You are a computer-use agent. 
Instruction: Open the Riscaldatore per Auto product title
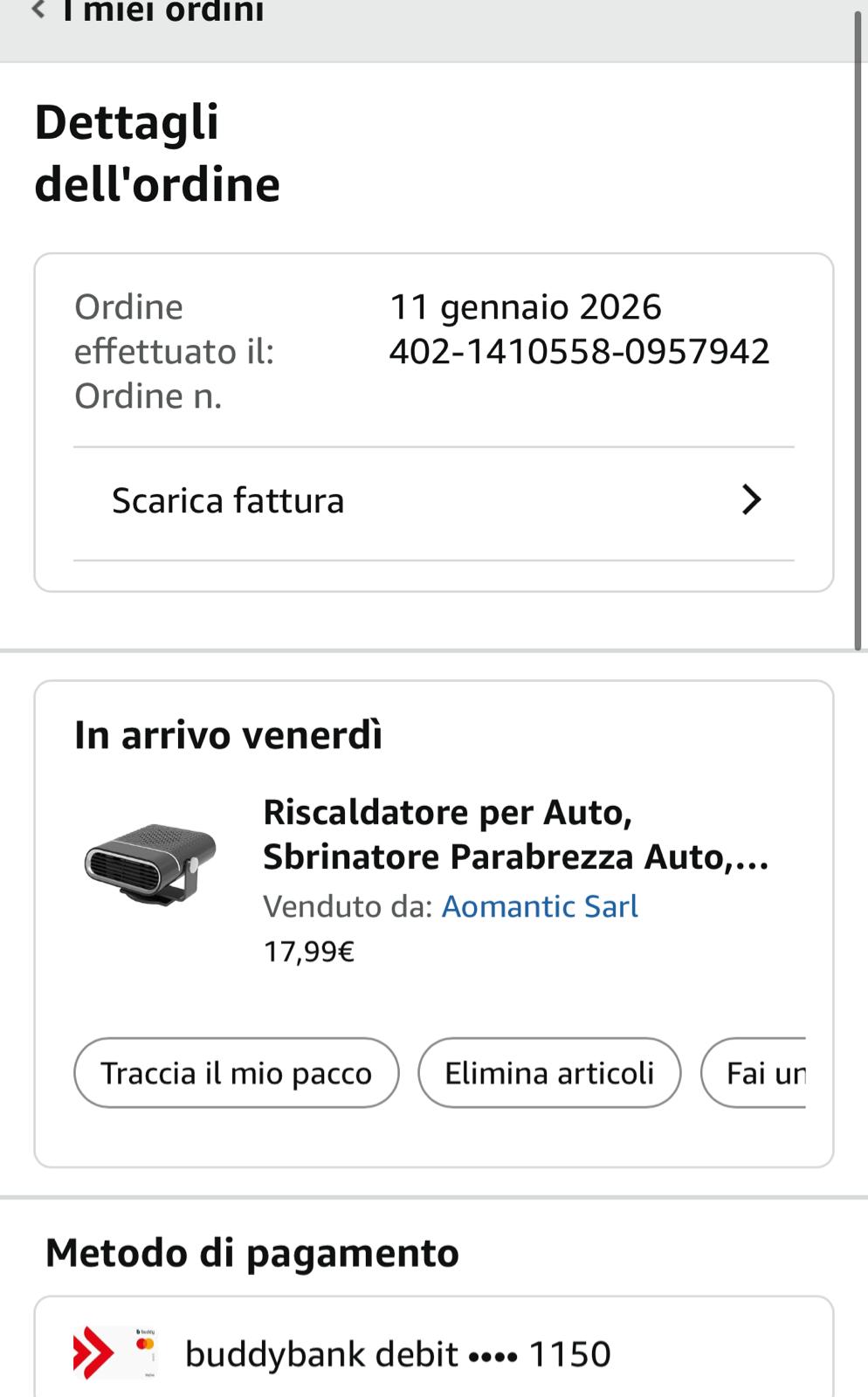point(515,835)
